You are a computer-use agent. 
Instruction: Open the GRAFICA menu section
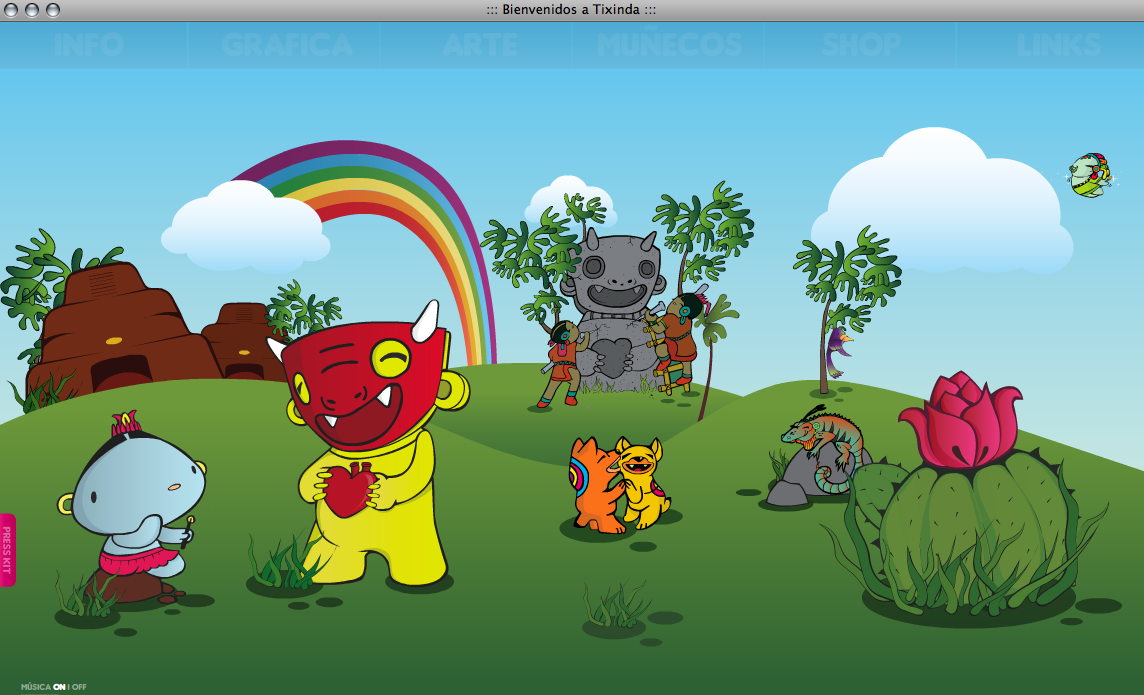point(287,45)
